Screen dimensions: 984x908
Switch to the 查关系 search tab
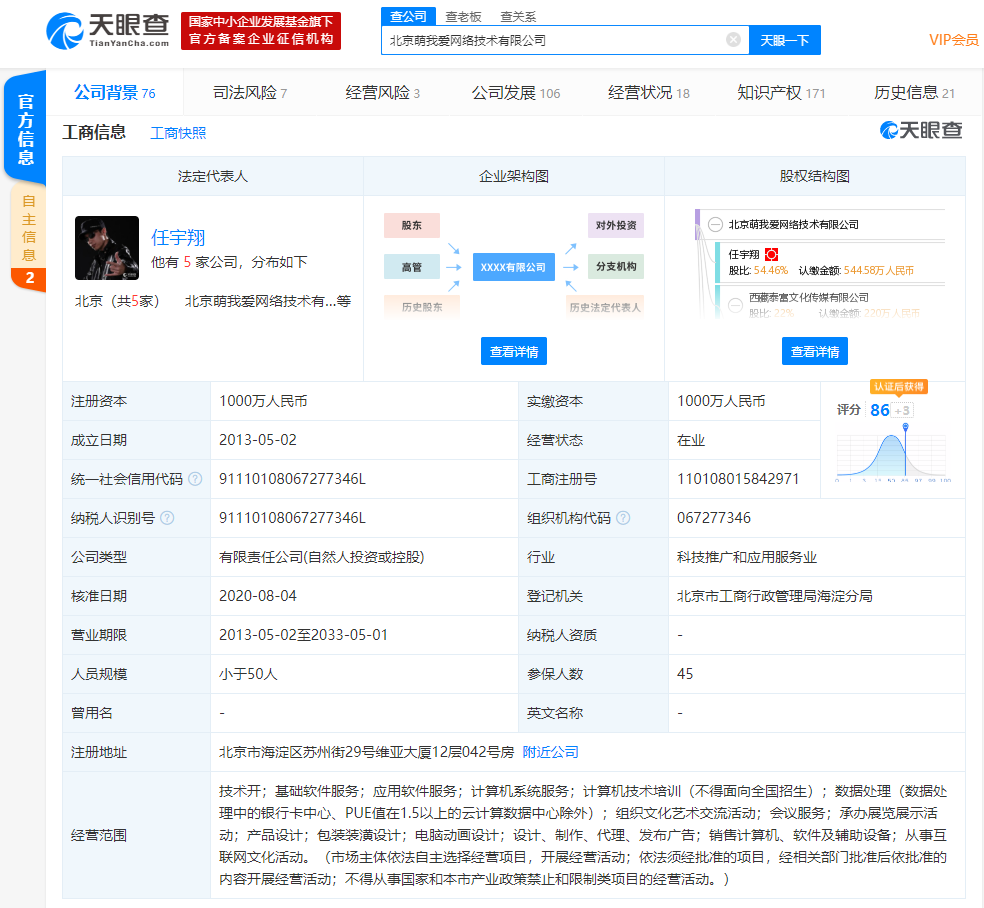tap(518, 17)
